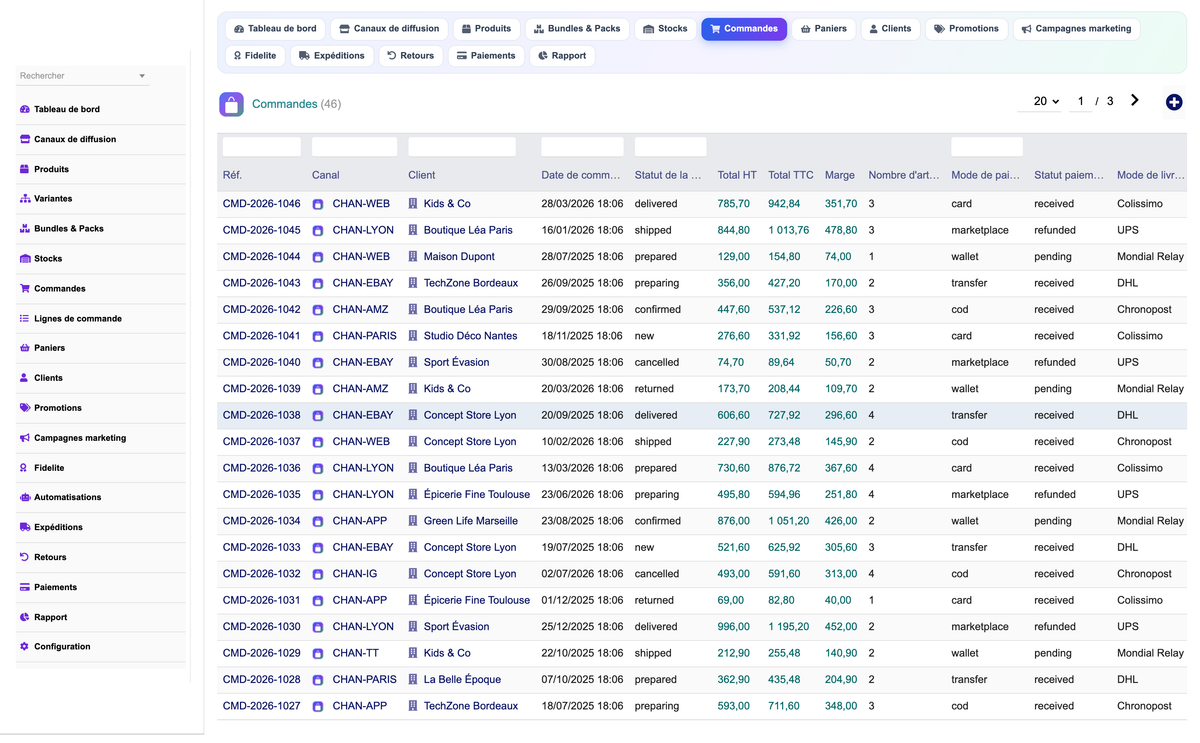Open Rapport in sidebar
Image resolution: width=1200 pixels, height=743 pixels.
click(x=51, y=617)
